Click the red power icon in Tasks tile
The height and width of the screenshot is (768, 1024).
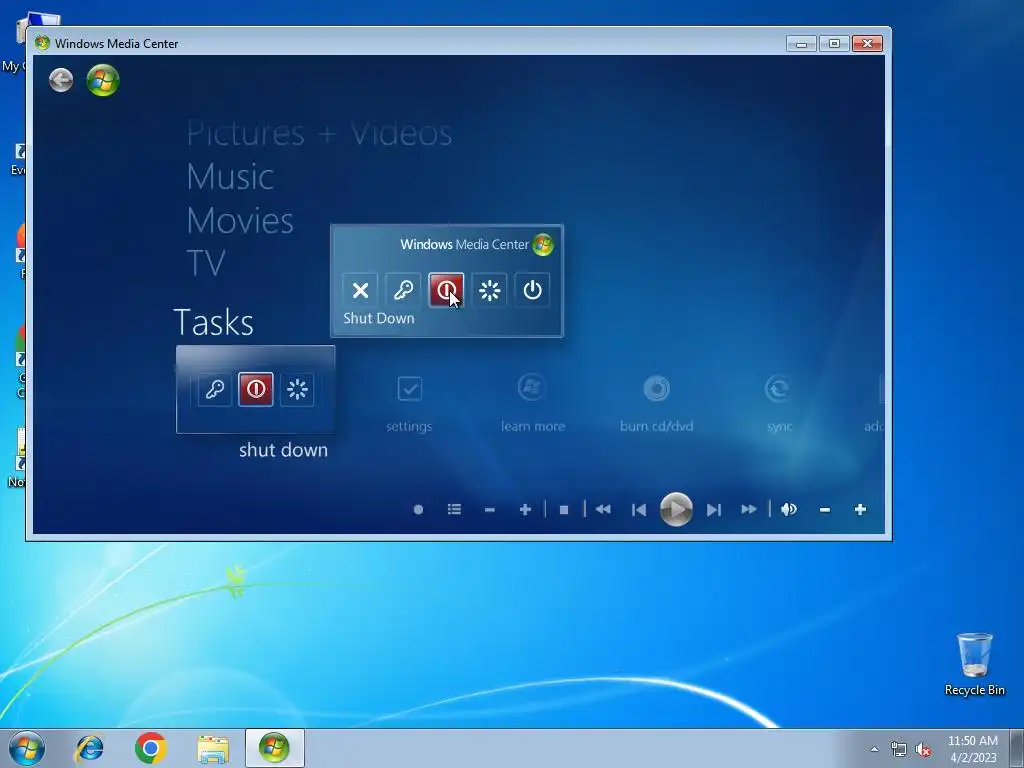point(256,389)
